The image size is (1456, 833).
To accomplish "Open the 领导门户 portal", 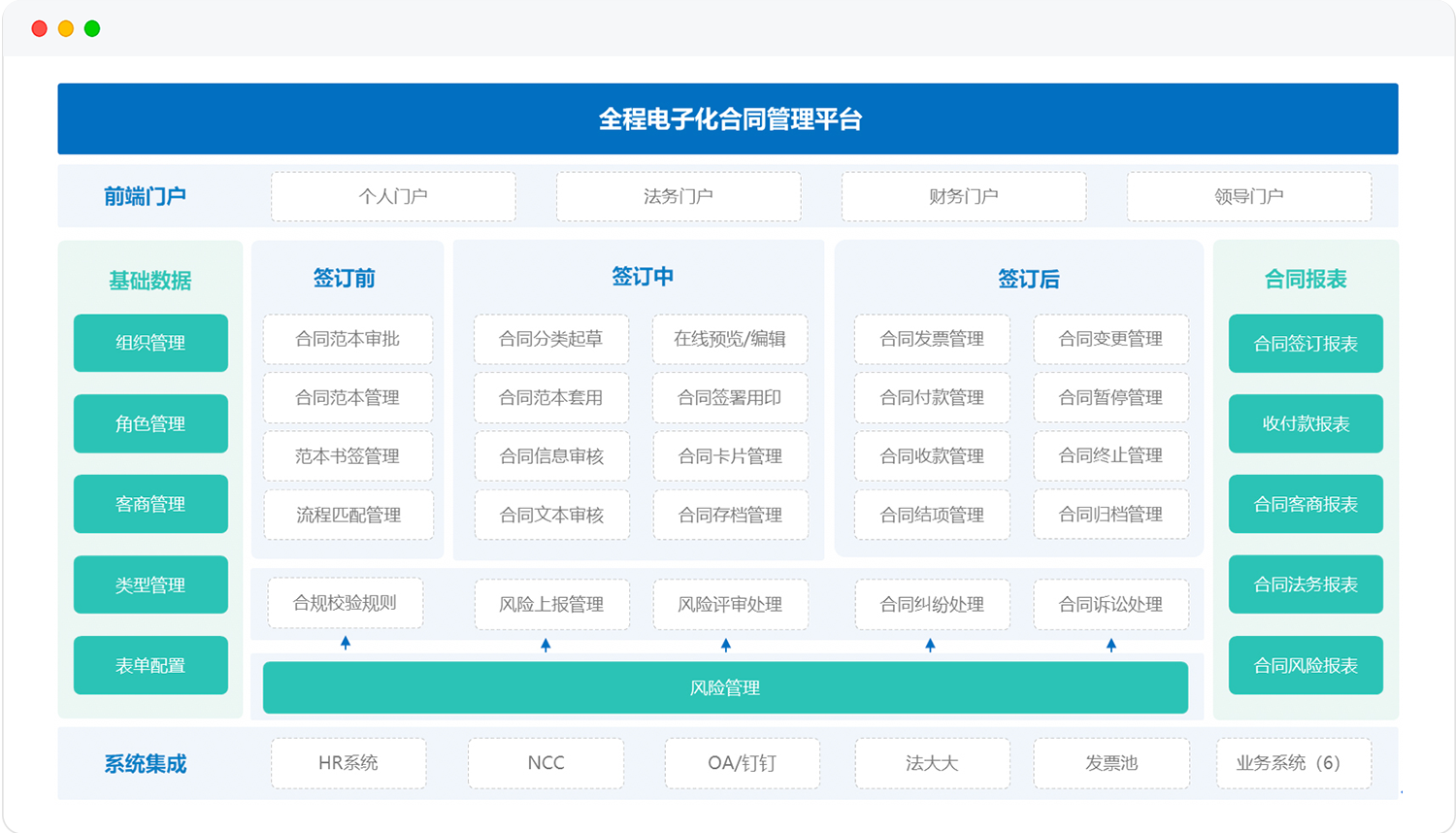I will coord(1249,196).
